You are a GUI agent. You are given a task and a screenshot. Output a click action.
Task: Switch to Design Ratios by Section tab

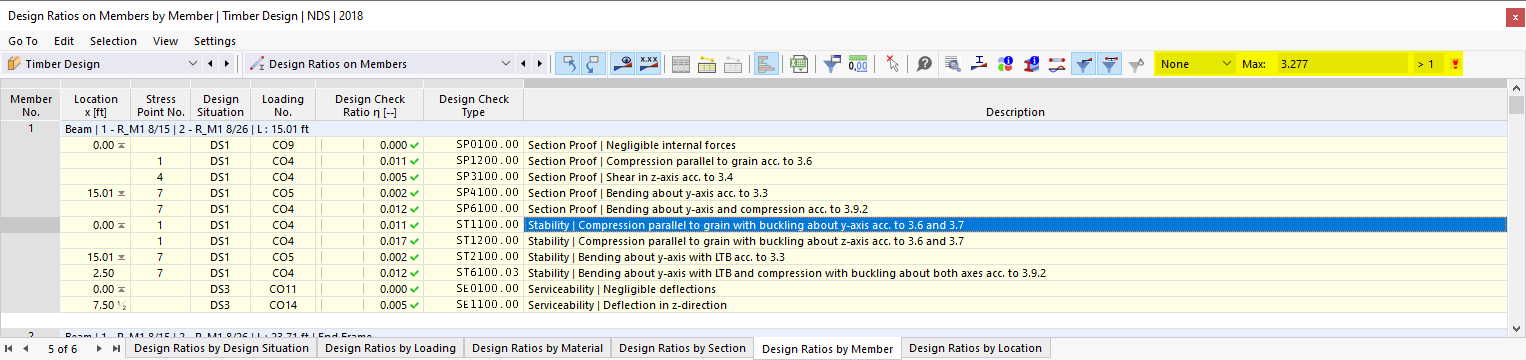[682, 348]
